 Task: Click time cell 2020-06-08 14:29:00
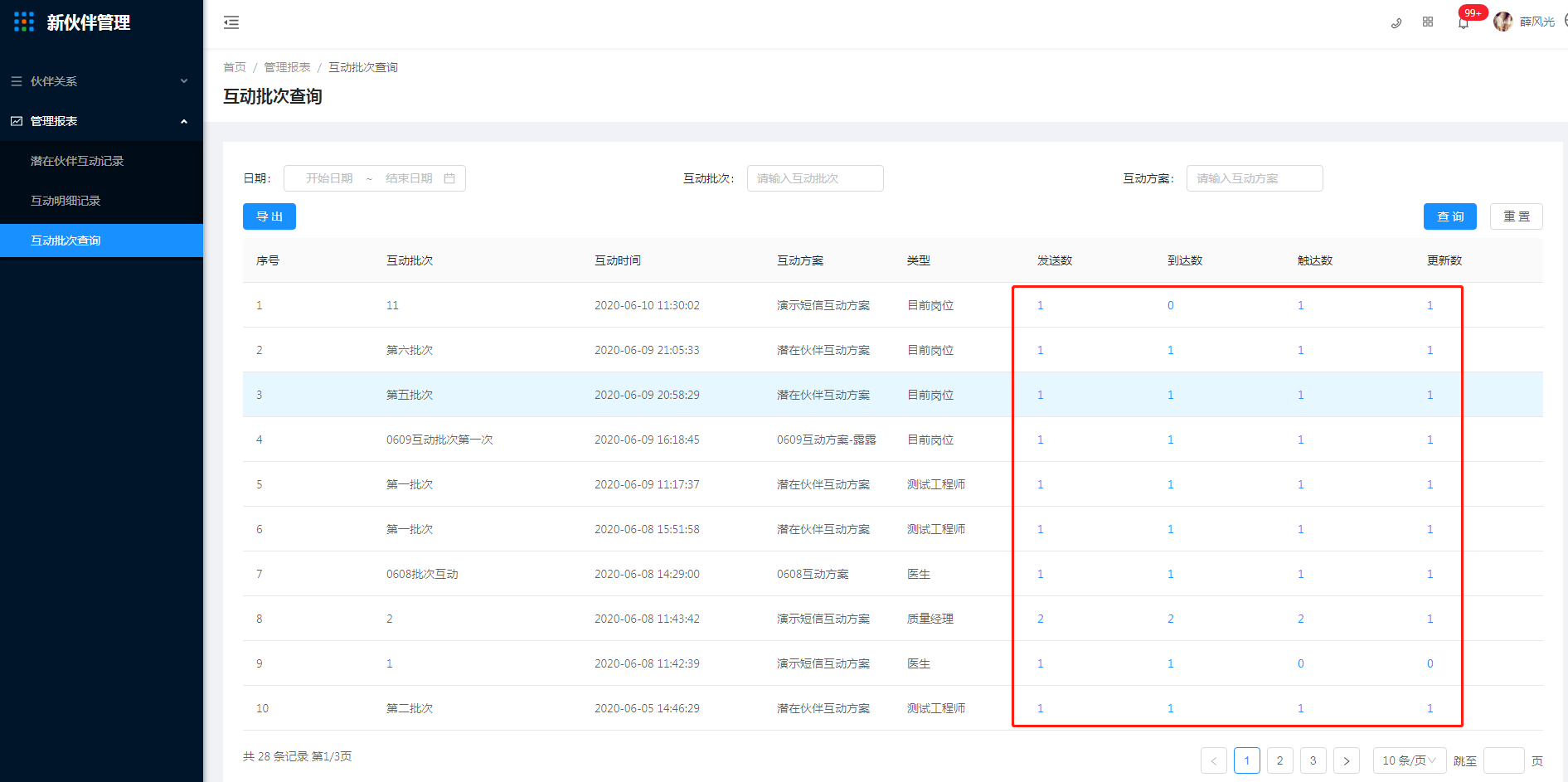[x=647, y=574]
